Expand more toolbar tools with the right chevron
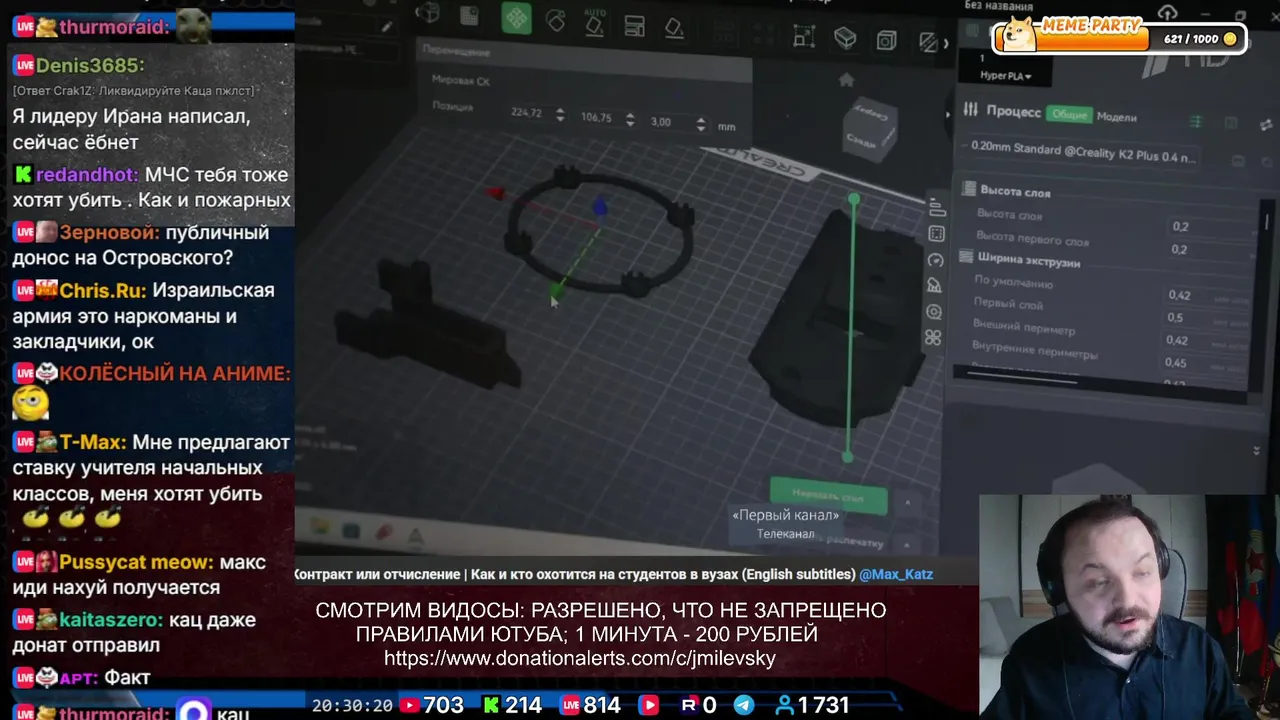Viewport: 1280px width, 720px height. (946, 43)
